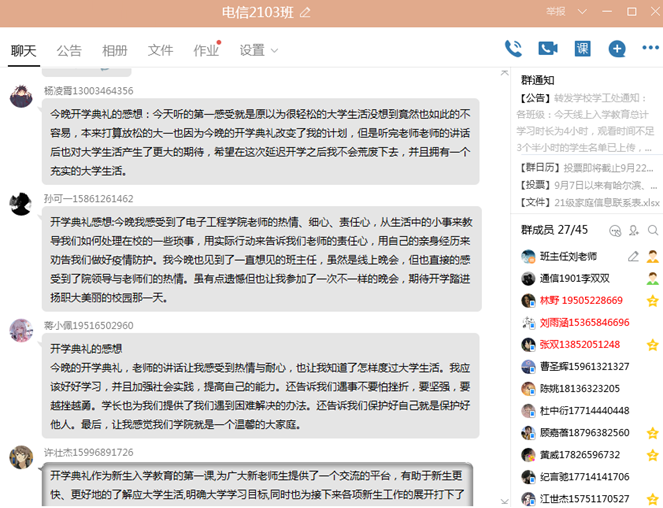Viewport: 663px width, 508px height.
Task: Click 孙可一's profile avatar in chat
Action: 21,204
